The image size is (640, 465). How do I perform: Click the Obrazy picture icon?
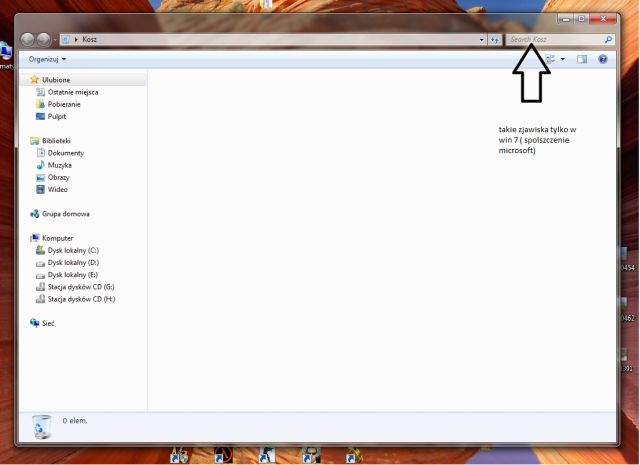point(40,178)
